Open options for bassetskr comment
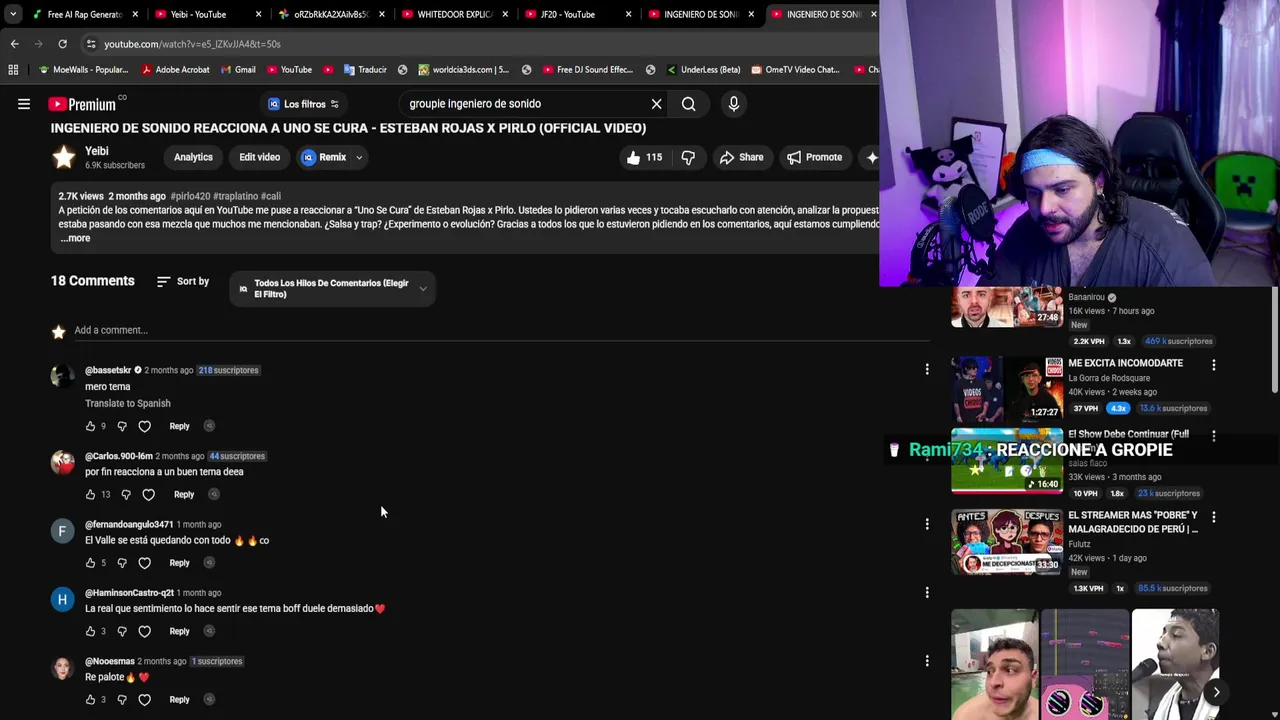 point(927,370)
